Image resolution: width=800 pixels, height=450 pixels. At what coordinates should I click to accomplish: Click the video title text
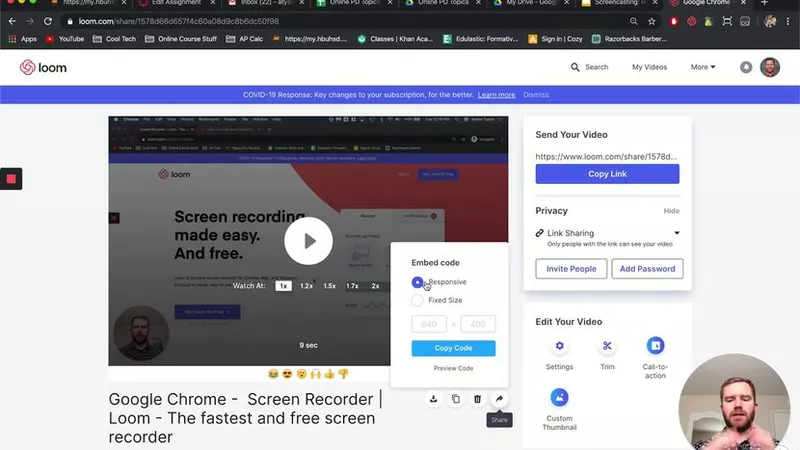click(245, 418)
